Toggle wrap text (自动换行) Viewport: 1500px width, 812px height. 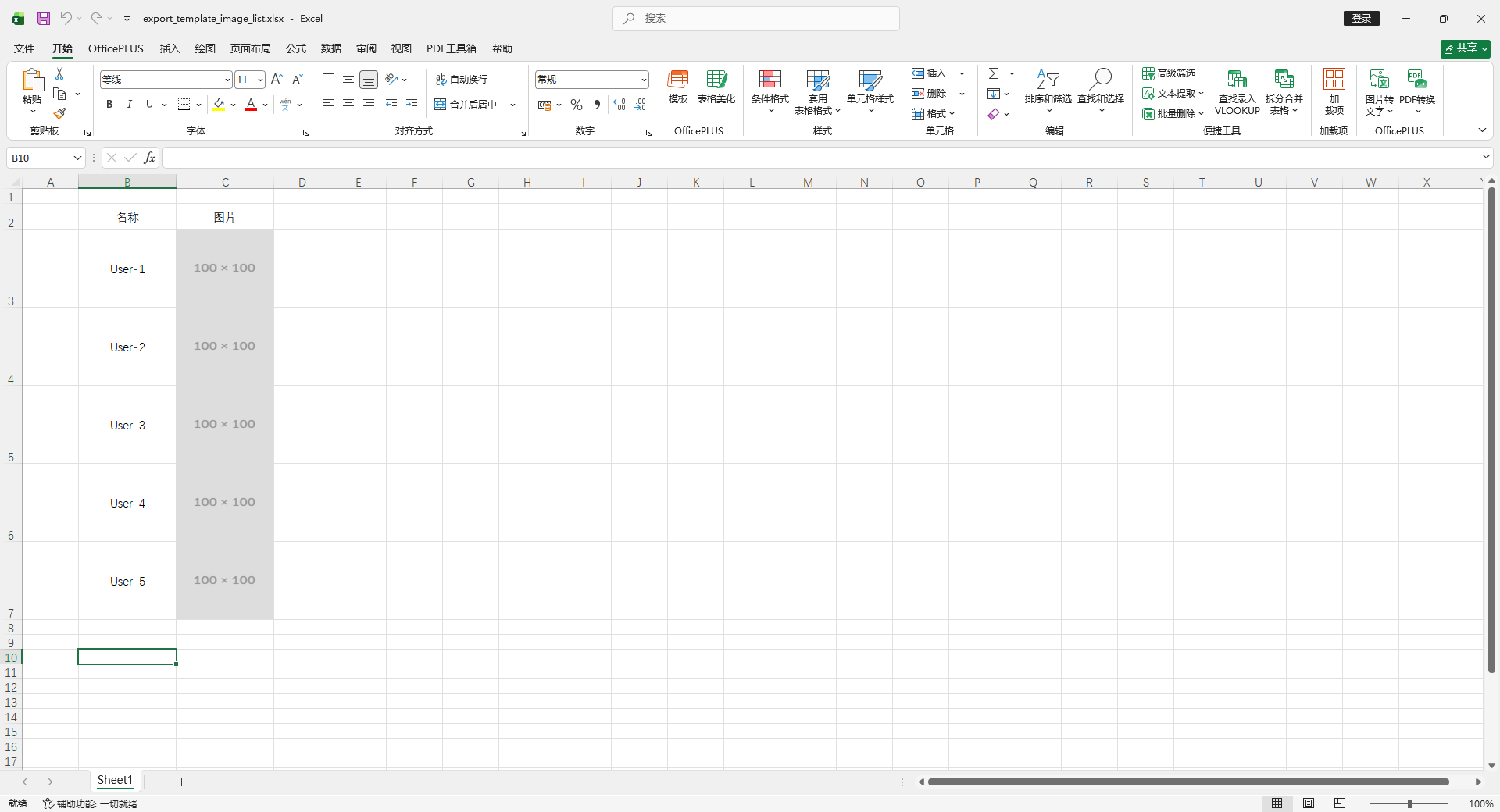462,80
